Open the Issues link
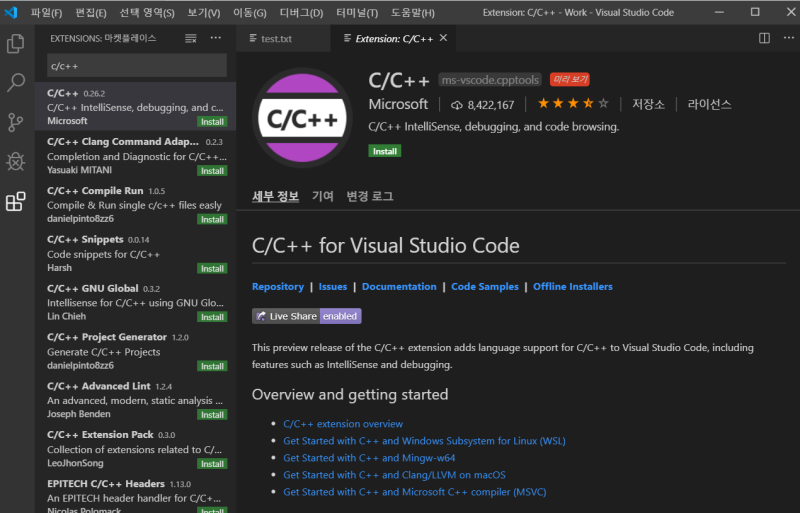The height and width of the screenshot is (513, 800). pos(333,286)
